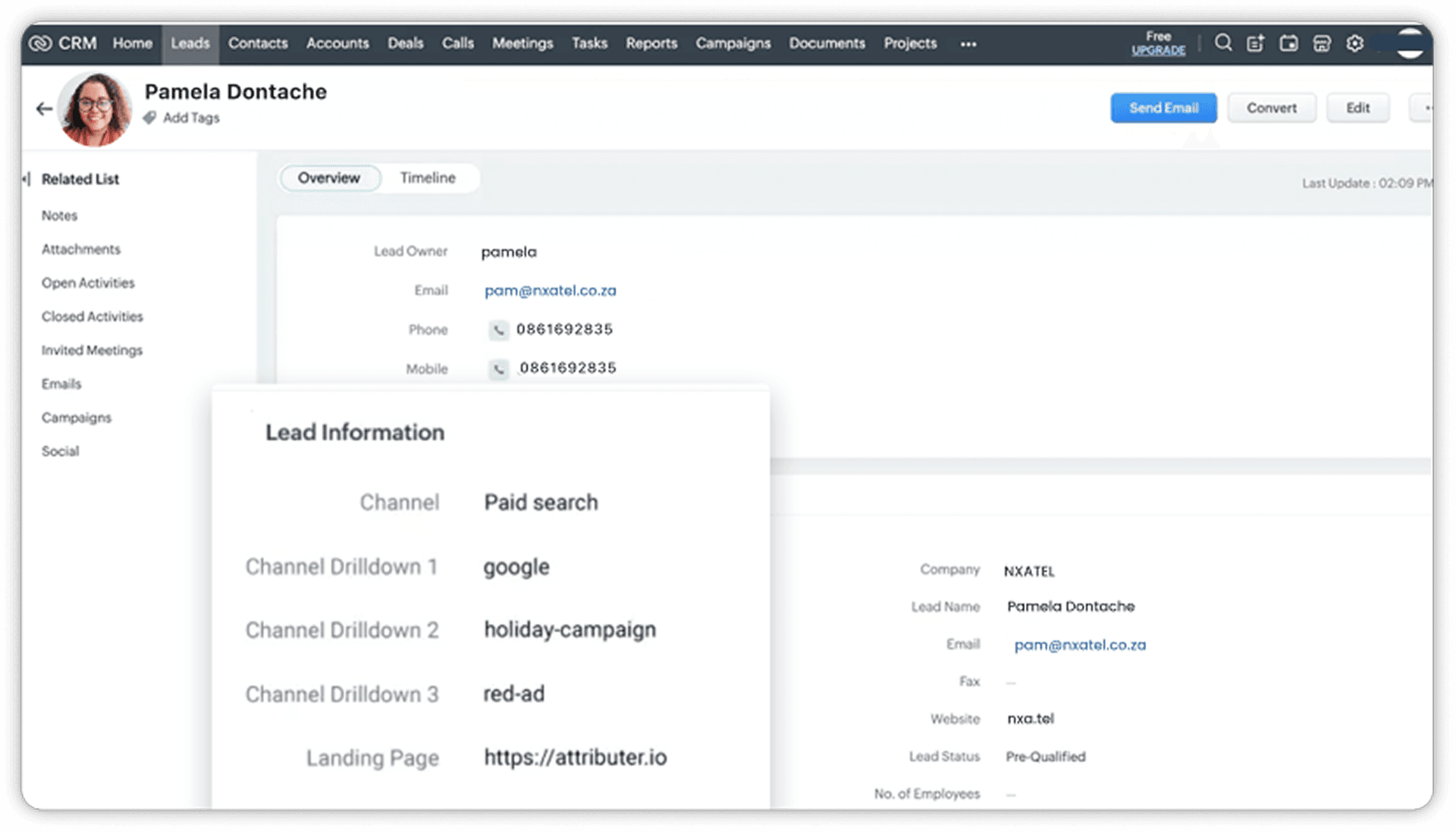Open Notes in Related List
This screenshot has width=1456, height=832.
click(59, 215)
